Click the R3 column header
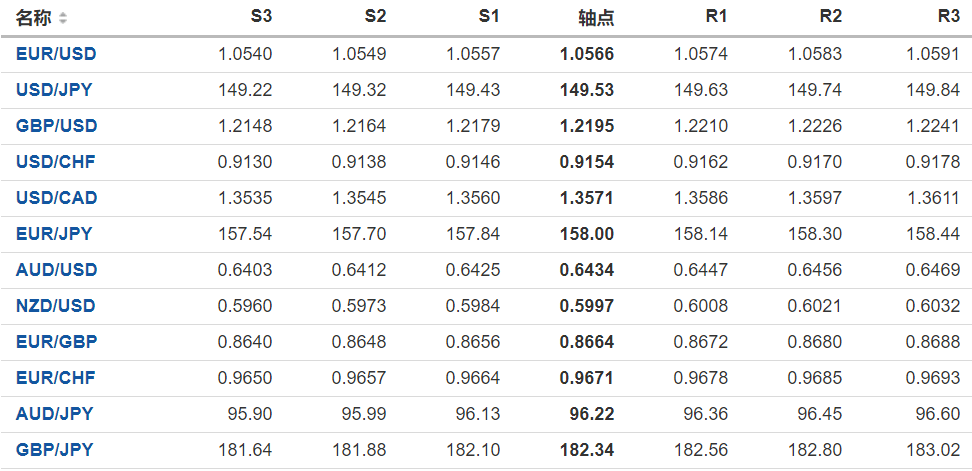 (x=948, y=17)
